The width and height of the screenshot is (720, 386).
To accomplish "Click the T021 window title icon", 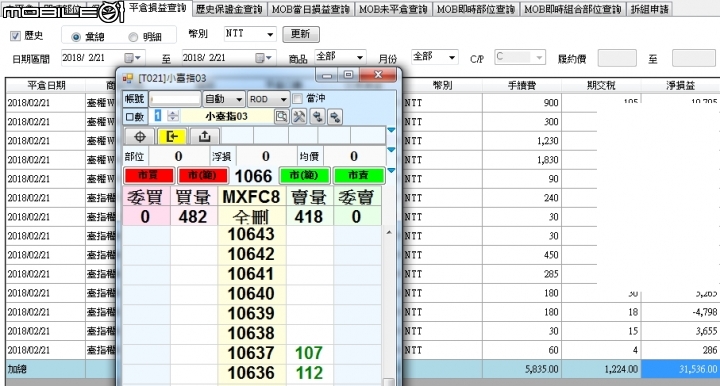I will (x=127, y=78).
